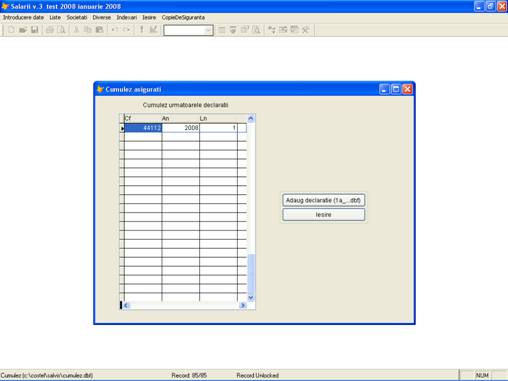Open the Introducere date menu
This screenshot has height=381, width=508.
pyautogui.click(x=23, y=17)
